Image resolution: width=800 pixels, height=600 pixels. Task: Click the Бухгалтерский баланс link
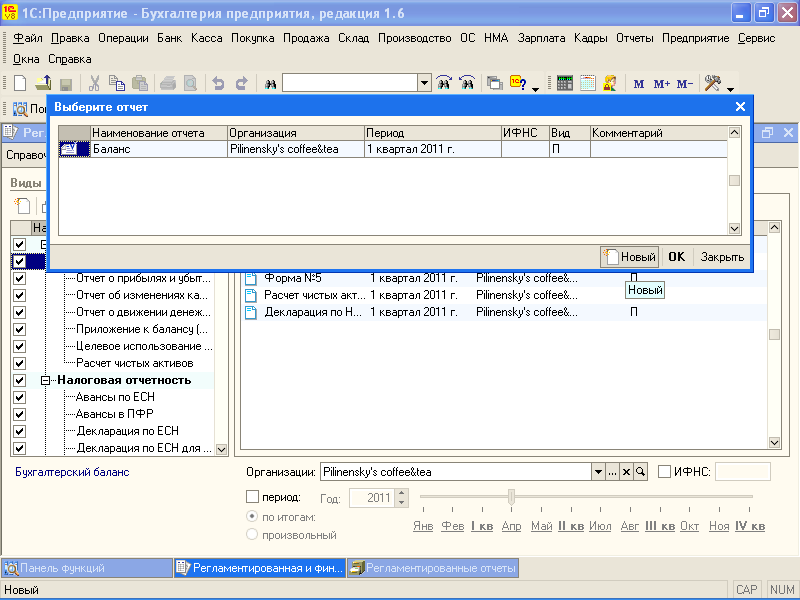pos(72,472)
